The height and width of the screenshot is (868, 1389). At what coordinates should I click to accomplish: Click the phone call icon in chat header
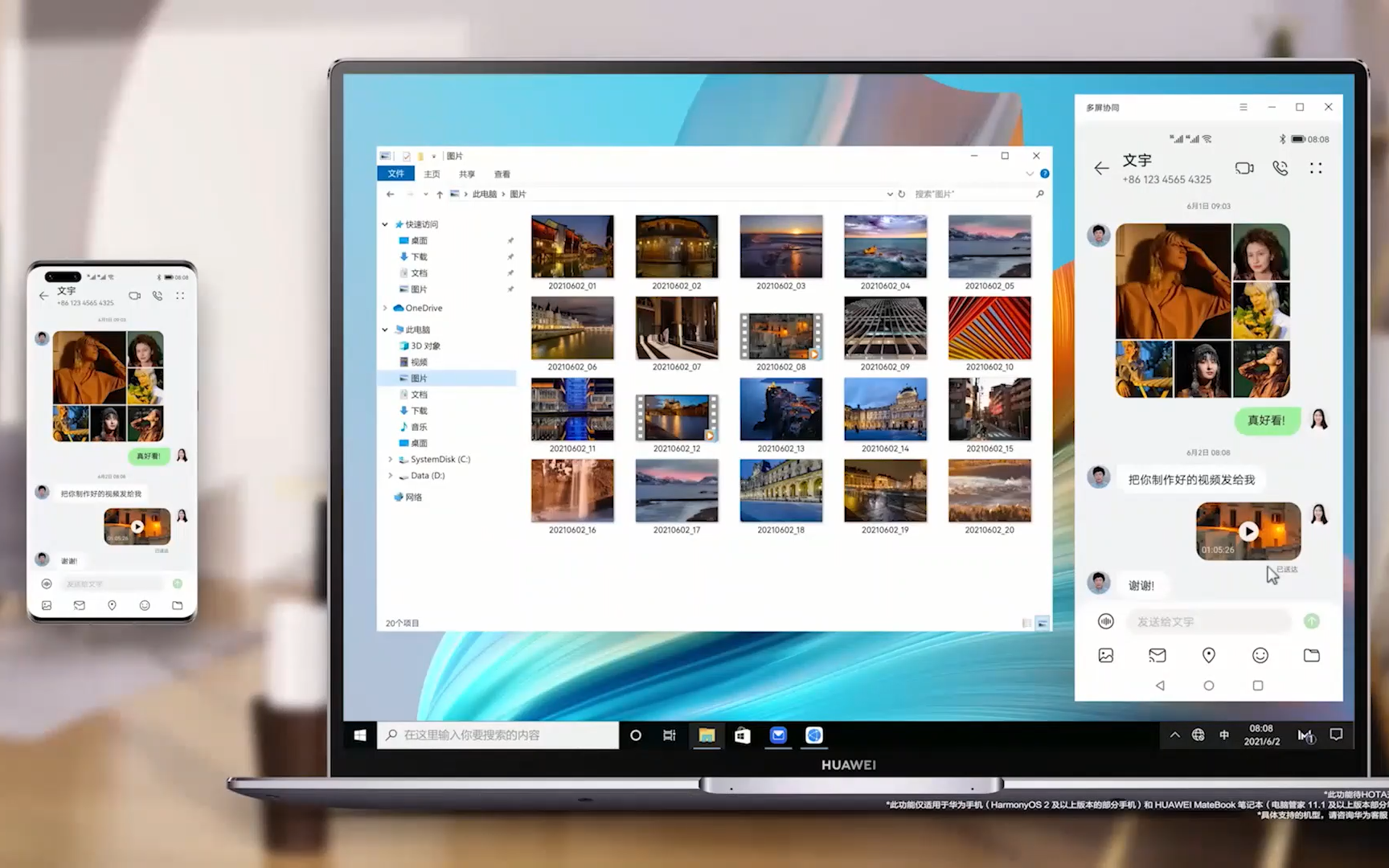click(1280, 168)
